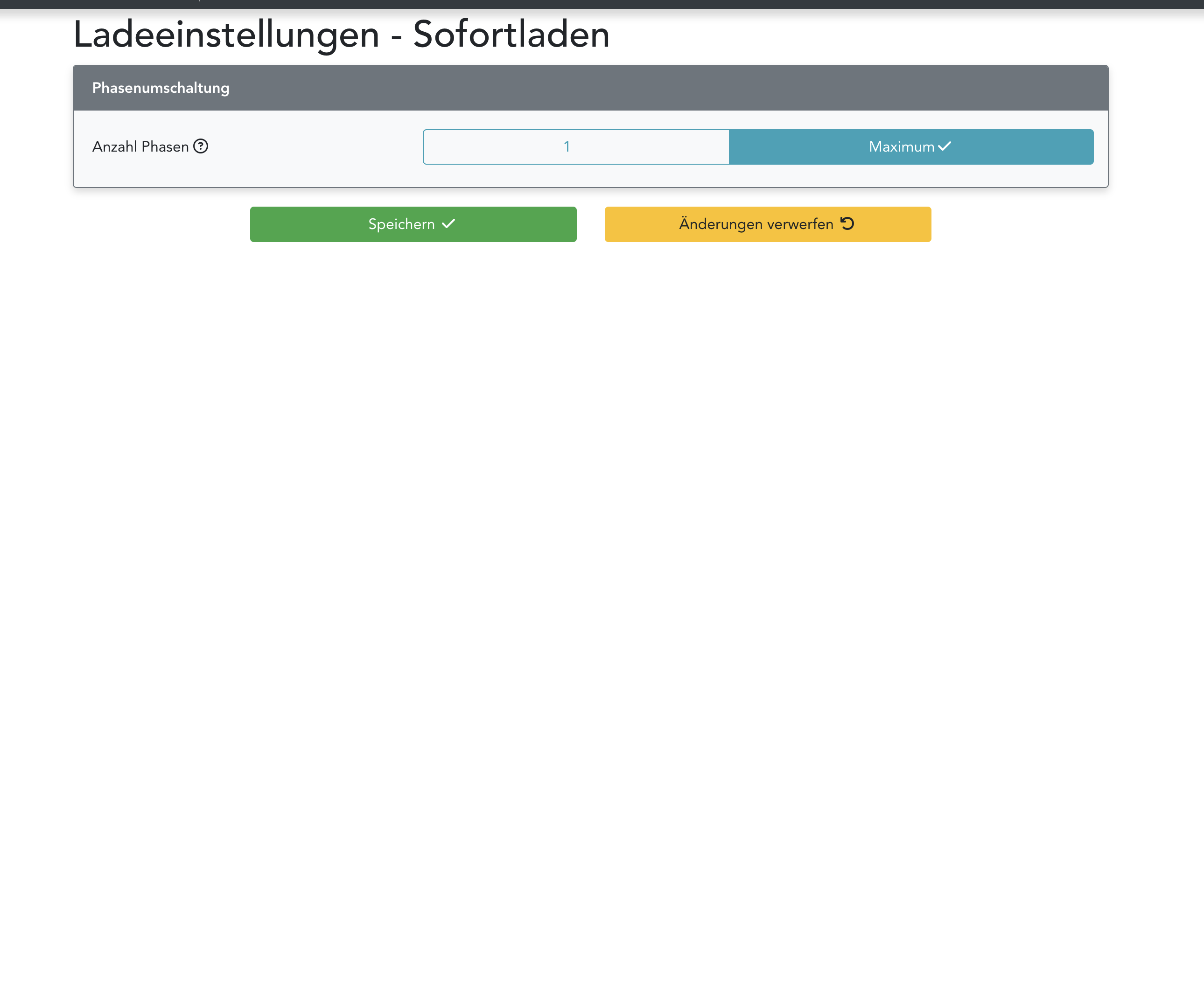Click the Phasenumschaltung section title text
The height and width of the screenshot is (987, 1204).
(161, 88)
